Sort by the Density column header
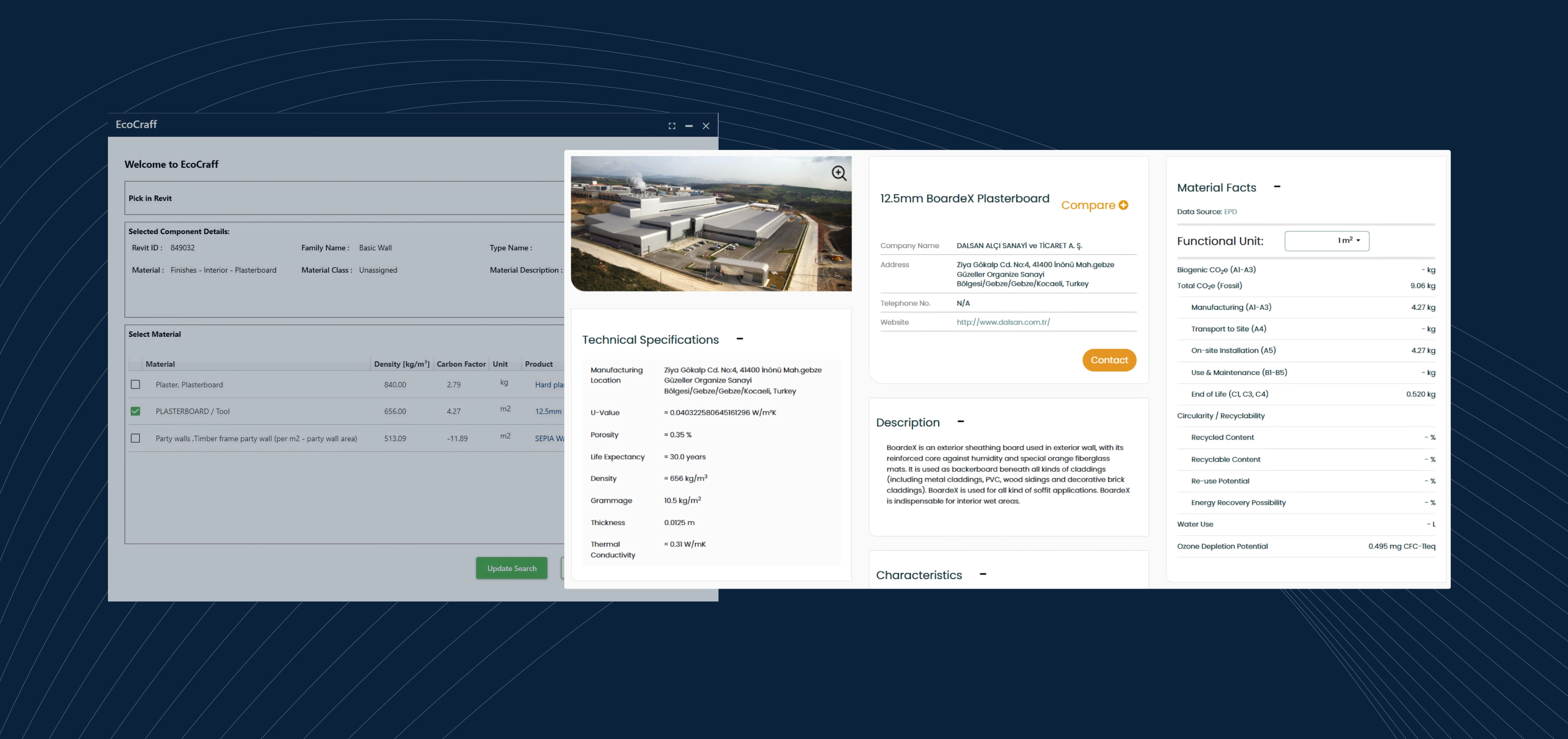1568x739 pixels. (x=402, y=364)
